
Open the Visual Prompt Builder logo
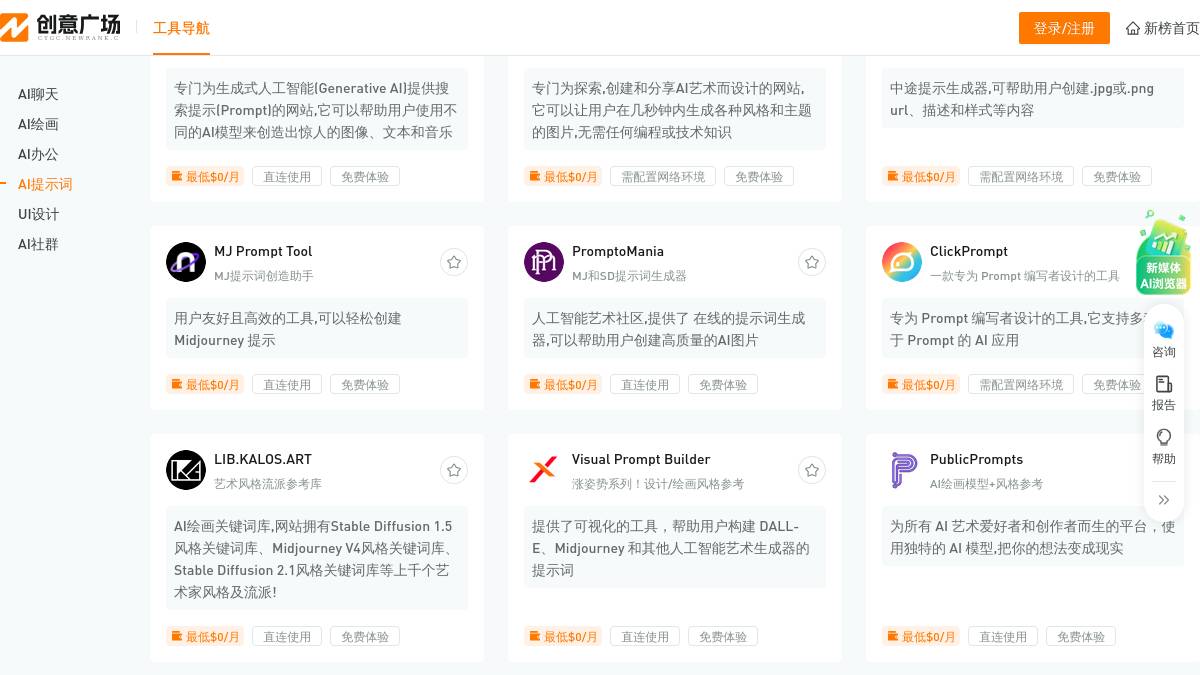point(544,470)
